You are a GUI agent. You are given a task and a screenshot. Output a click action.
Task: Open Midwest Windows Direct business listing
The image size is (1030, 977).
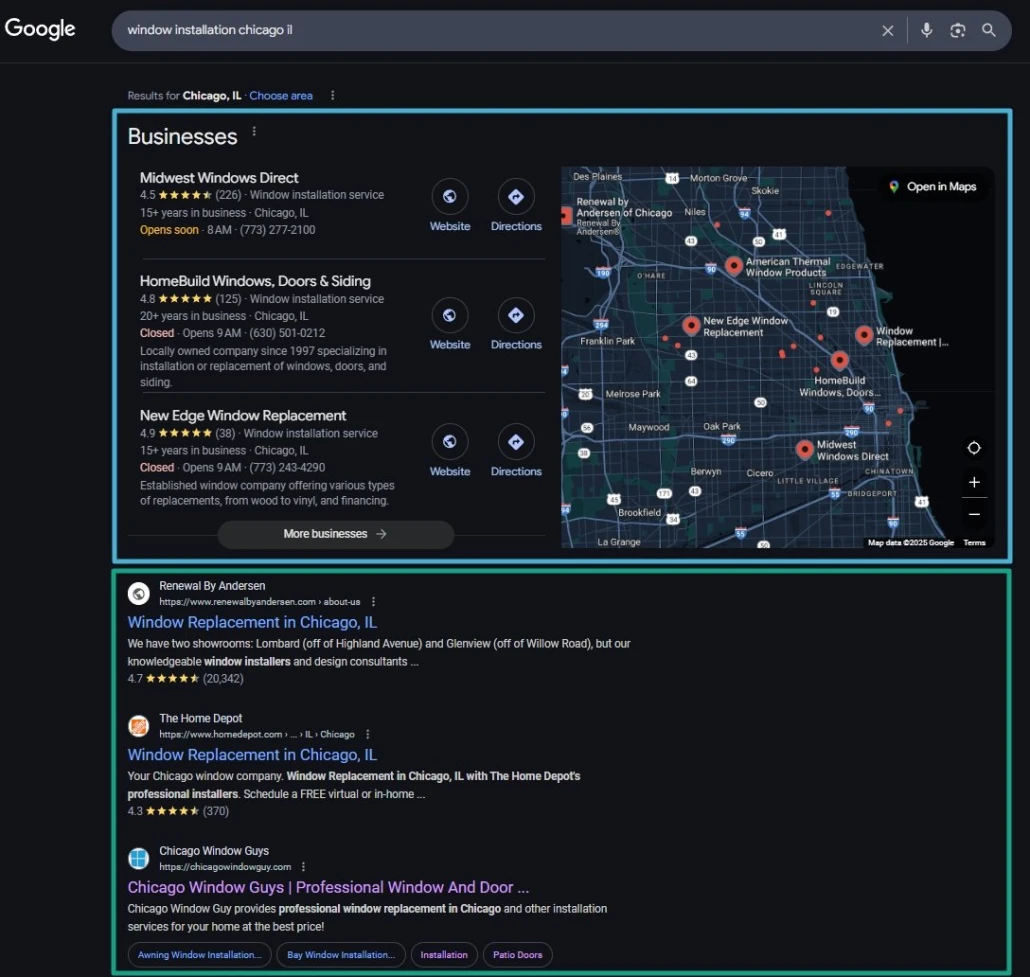coord(219,178)
